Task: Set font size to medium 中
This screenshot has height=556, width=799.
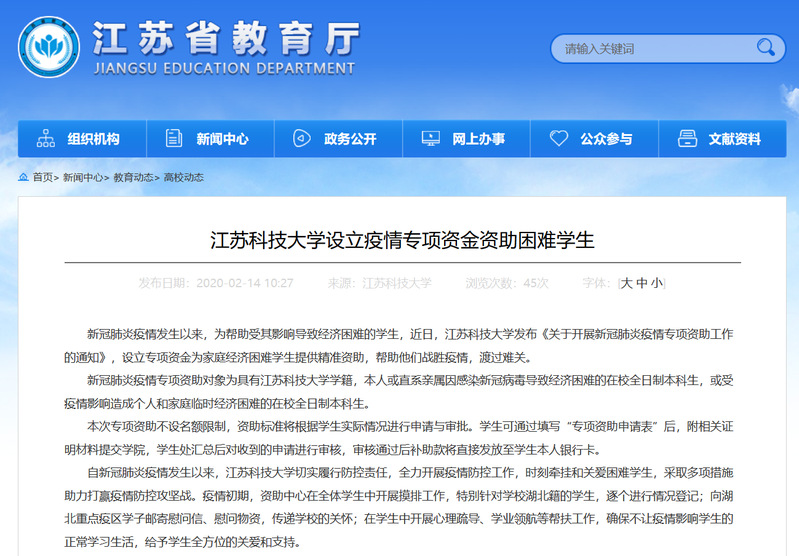Action: point(642,283)
